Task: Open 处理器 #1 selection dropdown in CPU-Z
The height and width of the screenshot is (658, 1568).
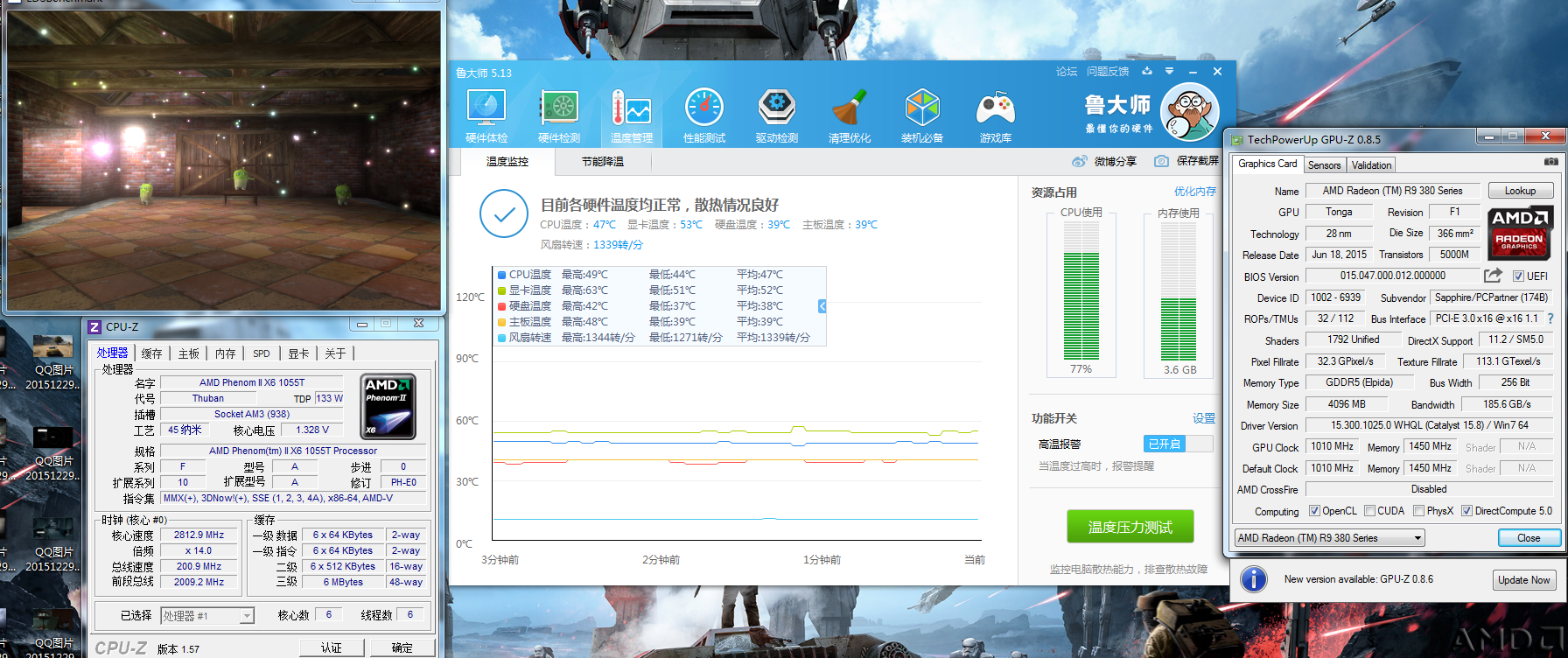Action: (208, 616)
